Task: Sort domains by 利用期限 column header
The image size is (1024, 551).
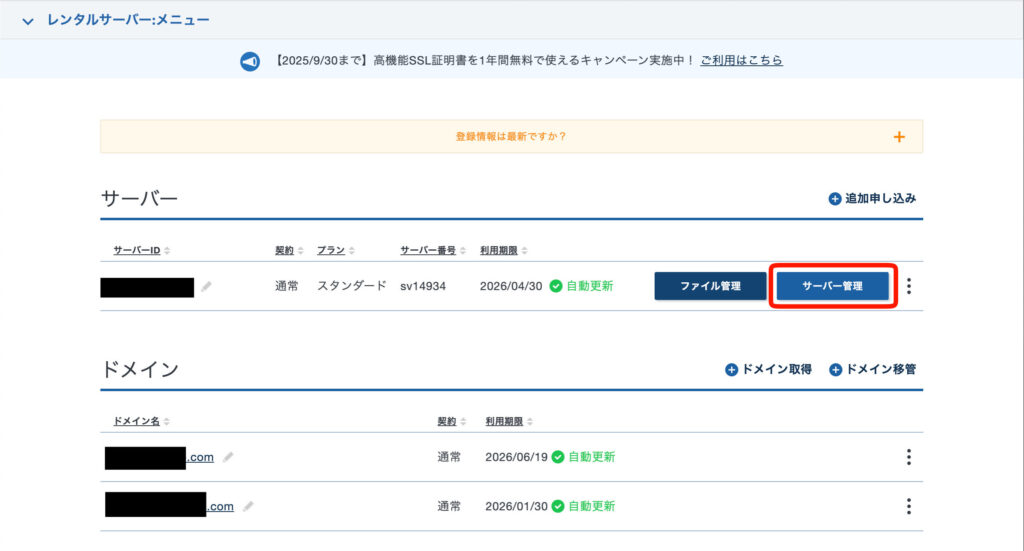Action: coord(509,421)
